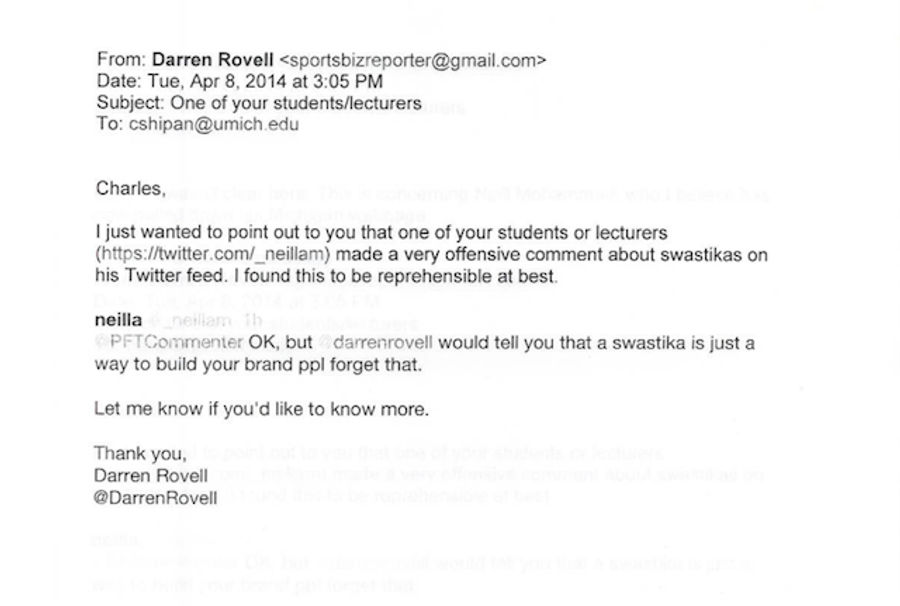Click the greeting 'Charles,'
The width and height of the screenshot is (900, 606).
click(x=131, y=188)
